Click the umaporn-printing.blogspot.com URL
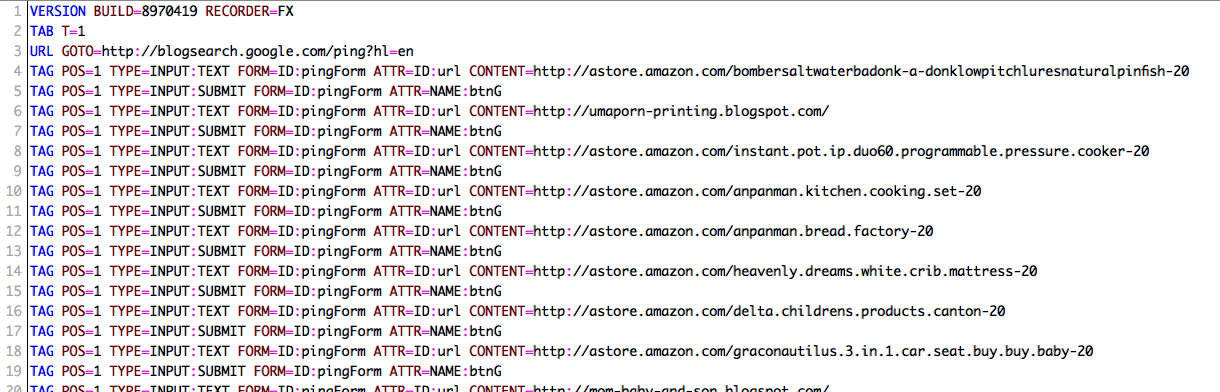 [681, 110]
